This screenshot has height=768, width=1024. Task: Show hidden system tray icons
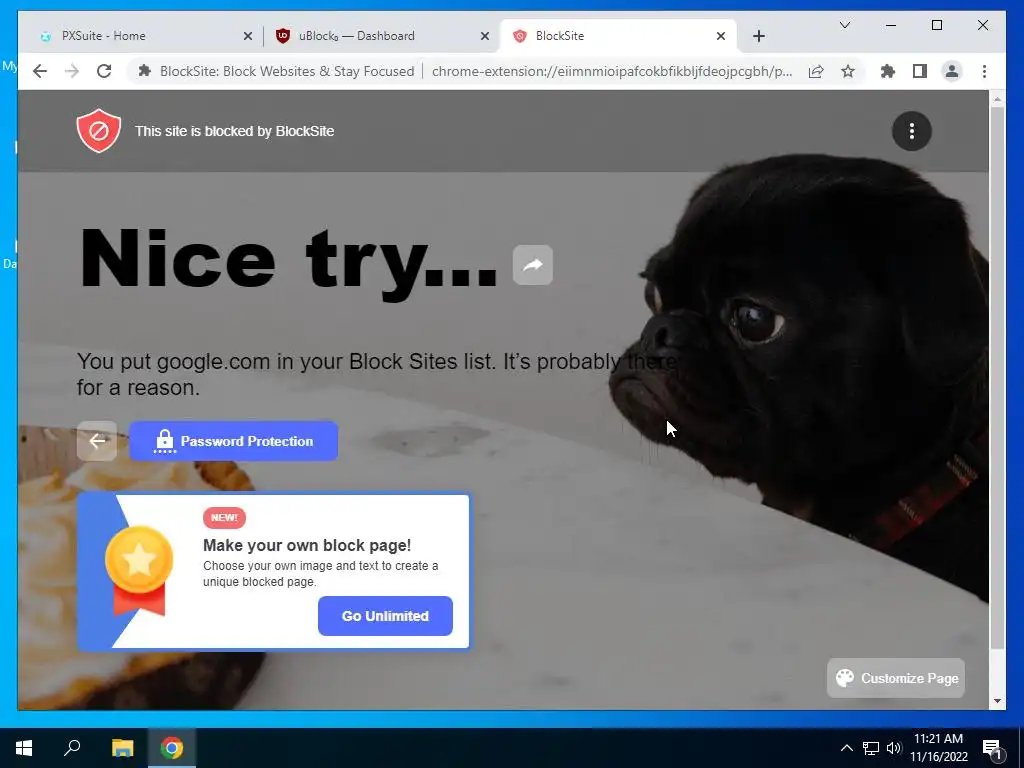point(846,748)
